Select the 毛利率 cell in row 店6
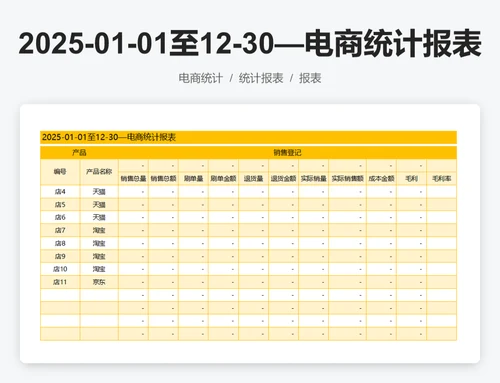 (442, 217)
